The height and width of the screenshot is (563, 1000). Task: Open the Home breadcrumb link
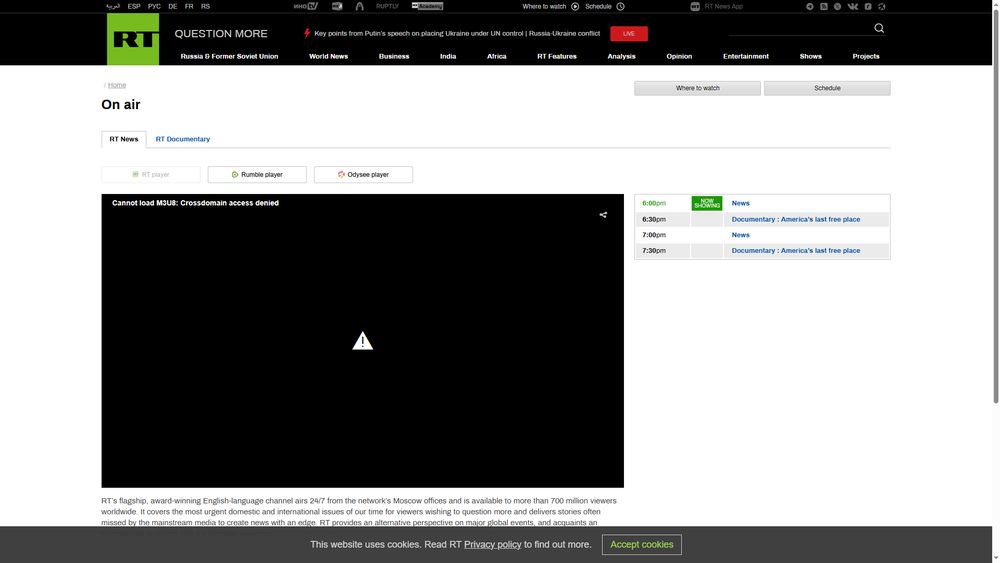117,85
